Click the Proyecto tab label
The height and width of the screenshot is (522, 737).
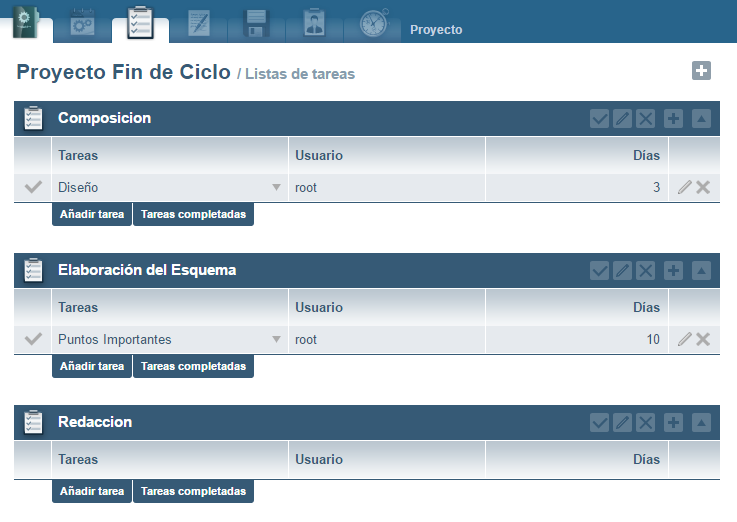click(436, 30)
